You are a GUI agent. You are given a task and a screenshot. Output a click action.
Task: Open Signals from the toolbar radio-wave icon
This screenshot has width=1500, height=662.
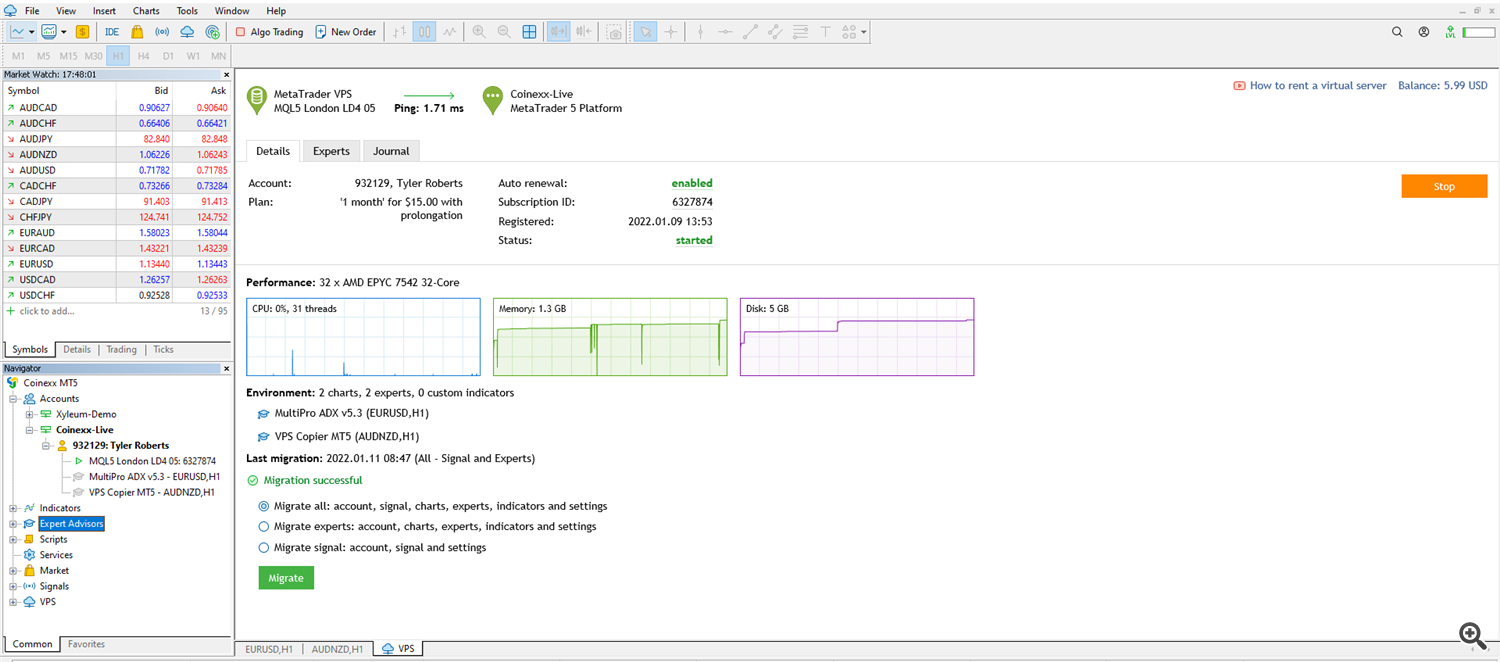point(162,32)
